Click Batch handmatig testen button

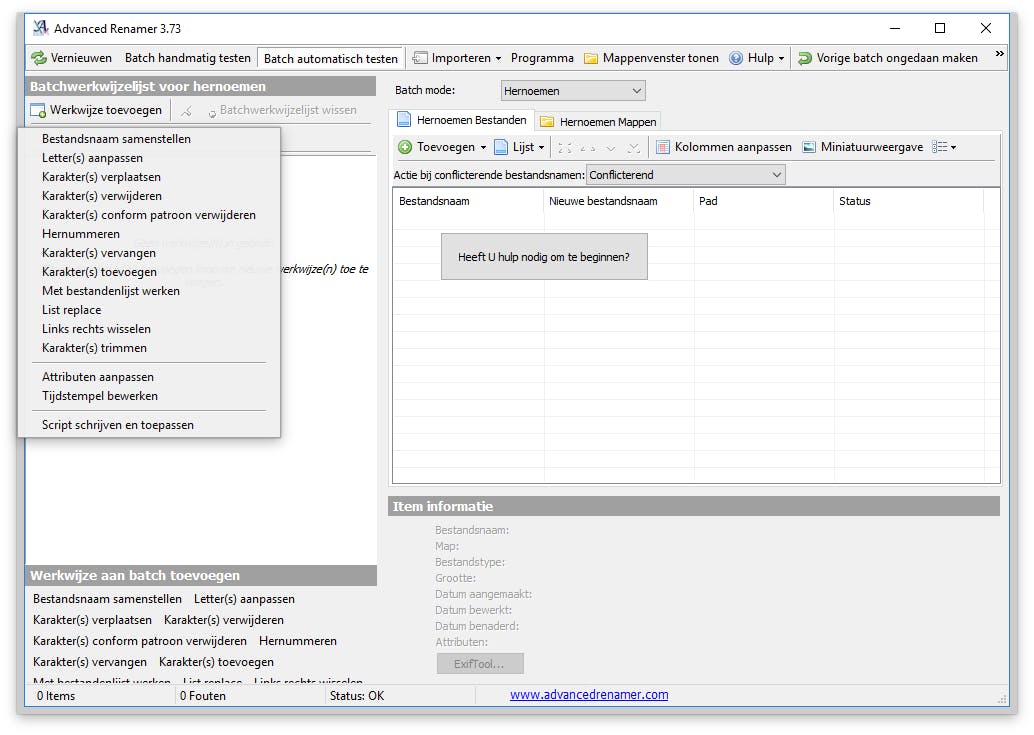coord(188,58)
